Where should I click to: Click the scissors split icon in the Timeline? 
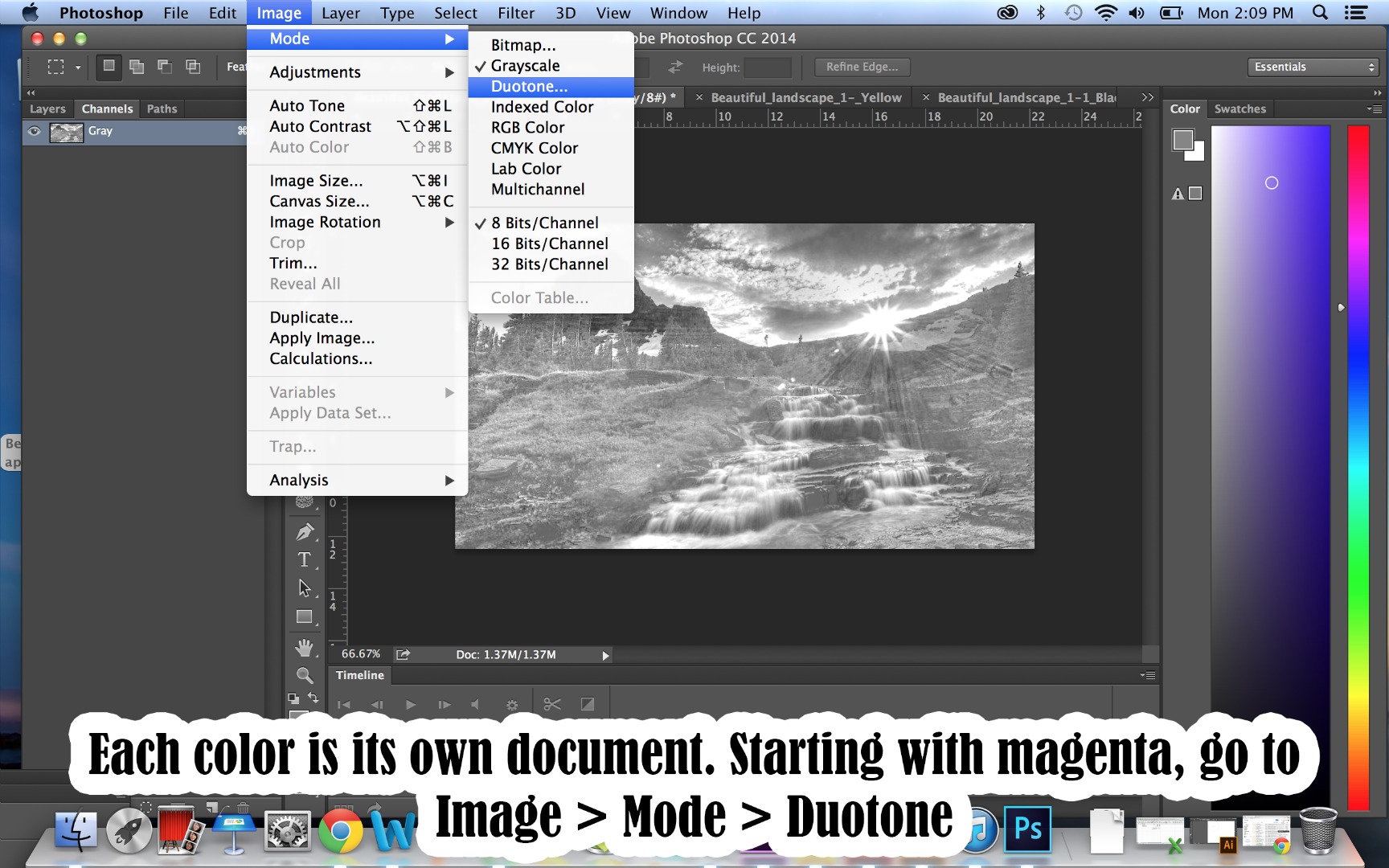pos(551,704)
